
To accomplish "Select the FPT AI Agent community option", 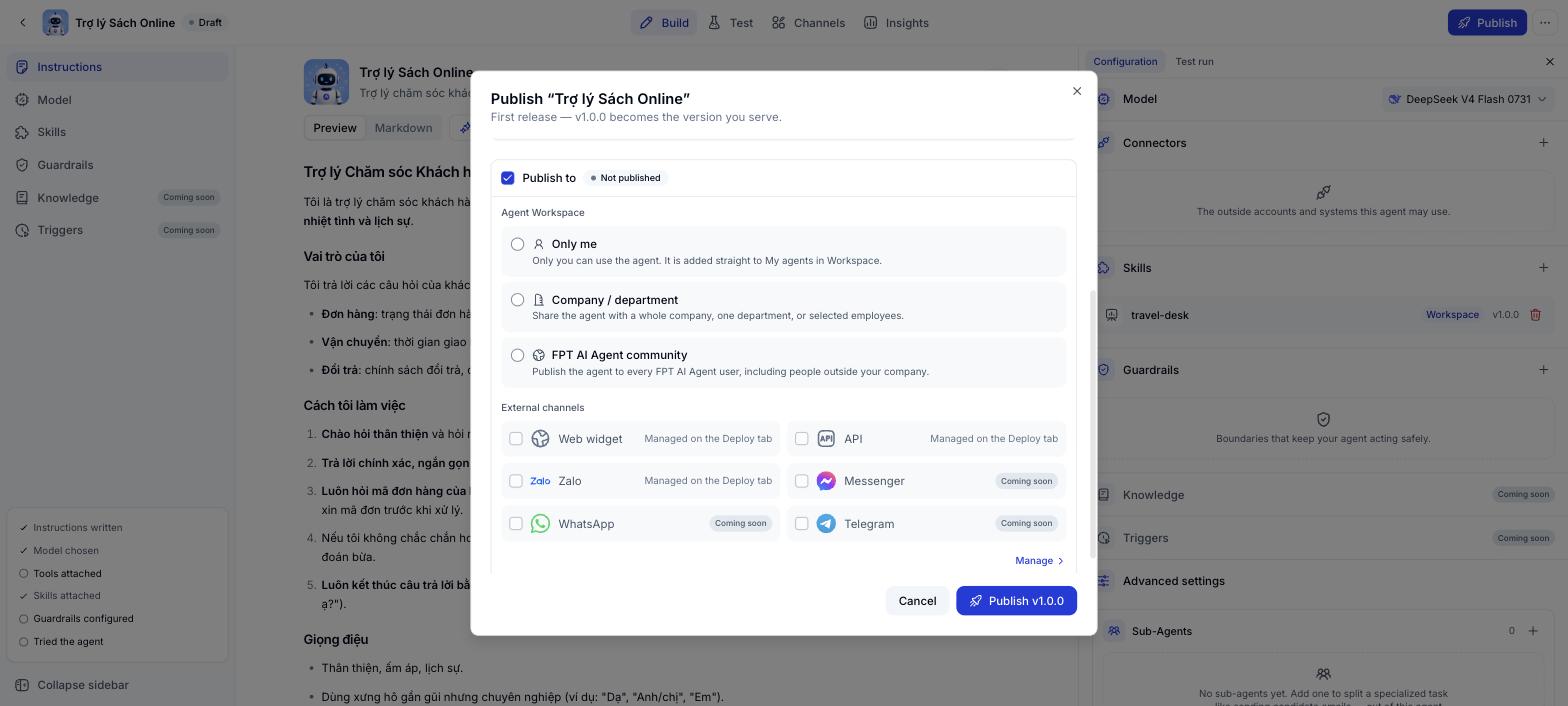I will pos(517,355).
